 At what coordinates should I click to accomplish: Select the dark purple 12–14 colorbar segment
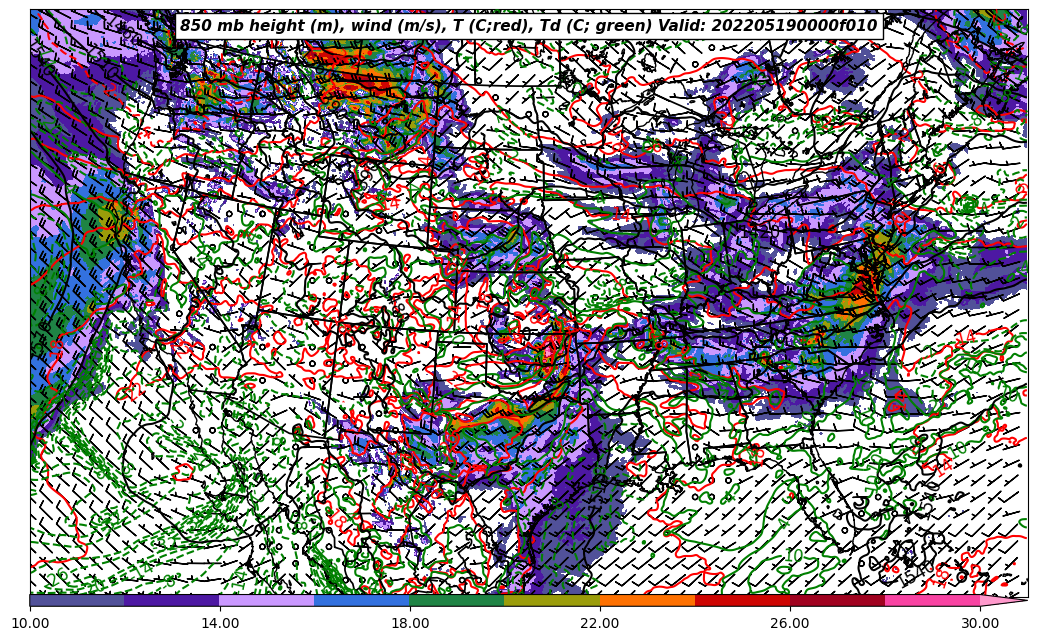tap(172, 600)
